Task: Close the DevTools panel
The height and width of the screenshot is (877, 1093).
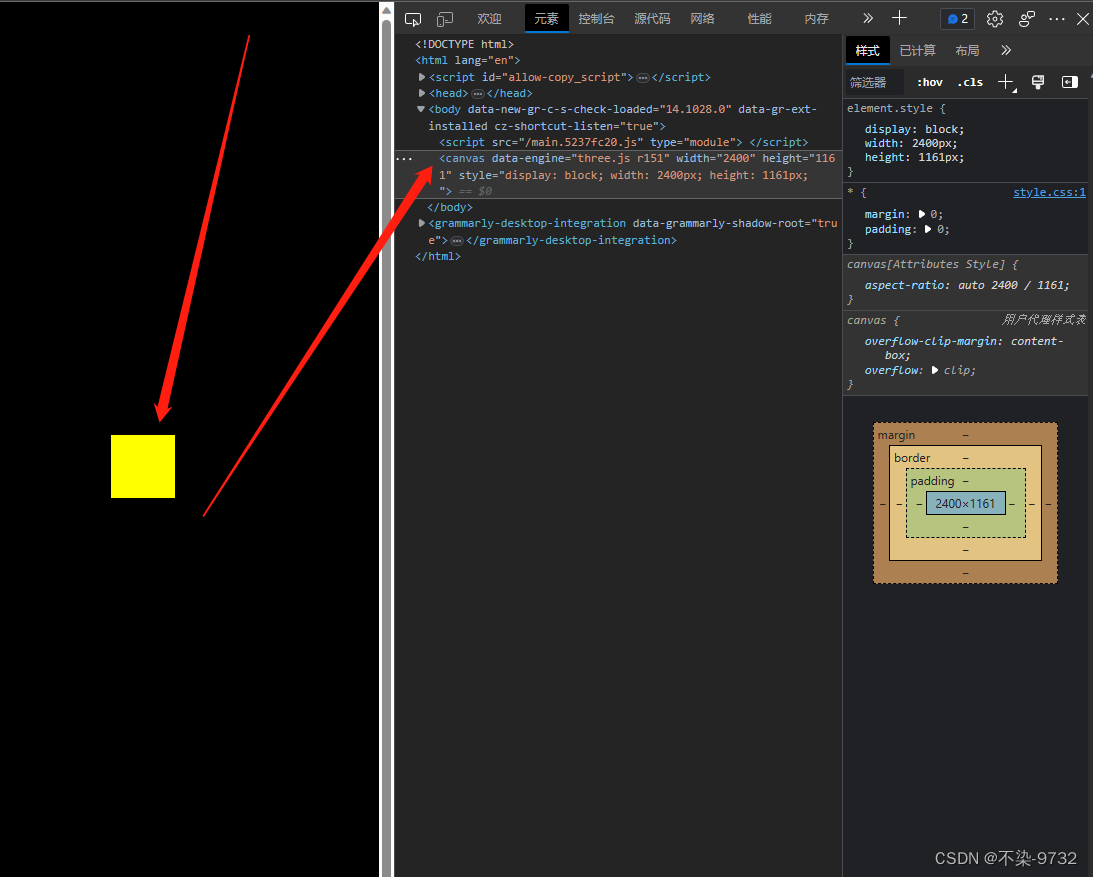Action: pos(1083,19)
